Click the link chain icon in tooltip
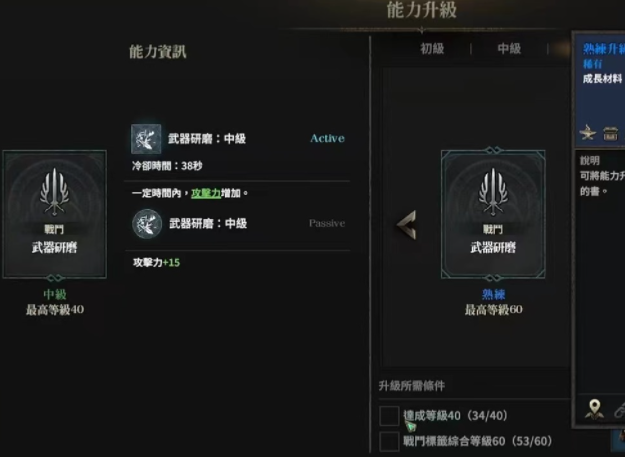625x457 pixels. 619,410
